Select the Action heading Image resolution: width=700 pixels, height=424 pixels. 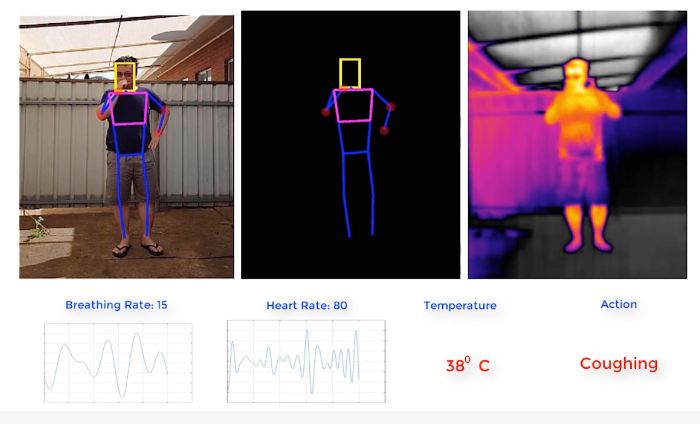tap(618, 304)
